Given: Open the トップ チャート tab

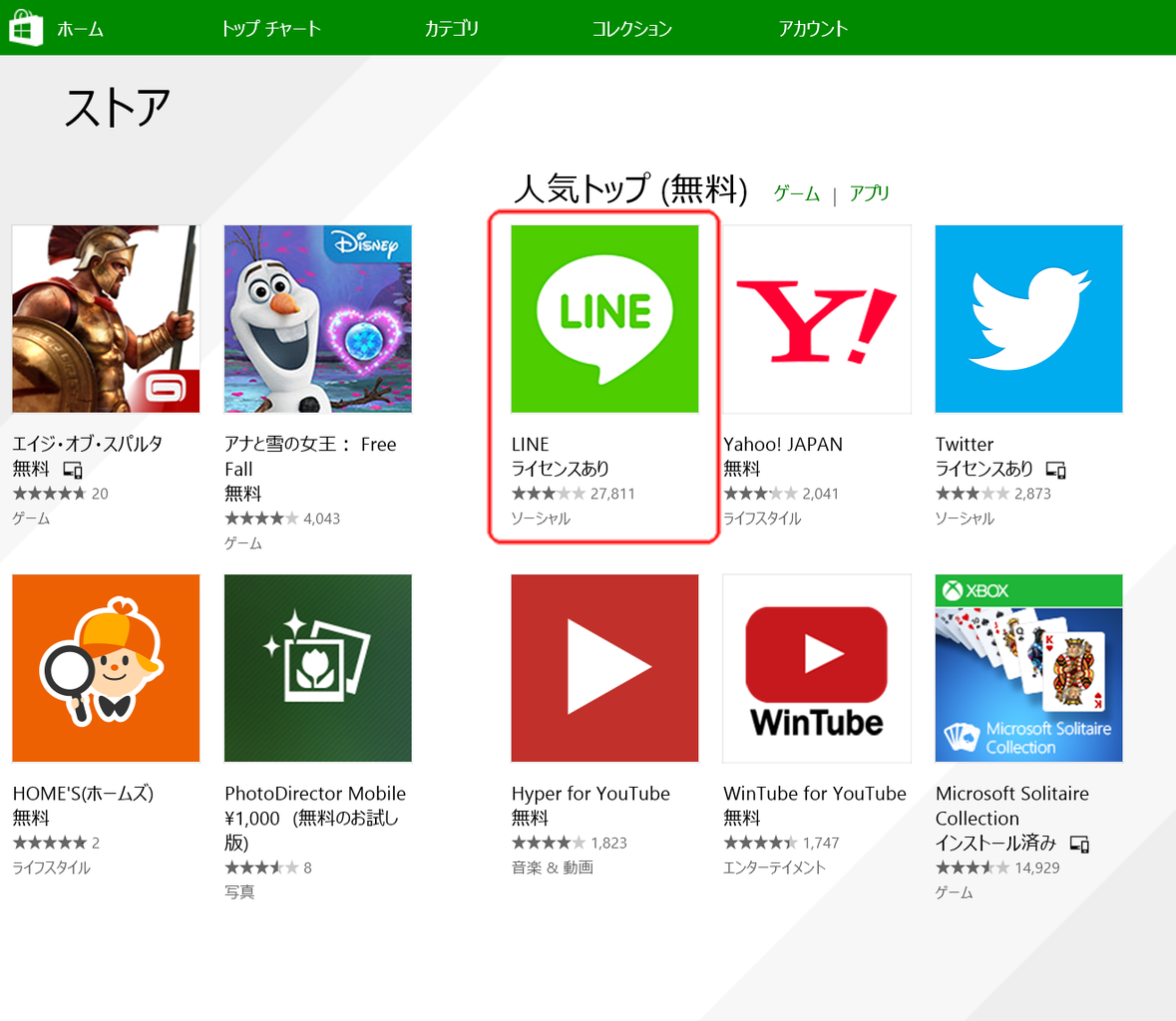Looking at the screenshot, I should 270,29.
